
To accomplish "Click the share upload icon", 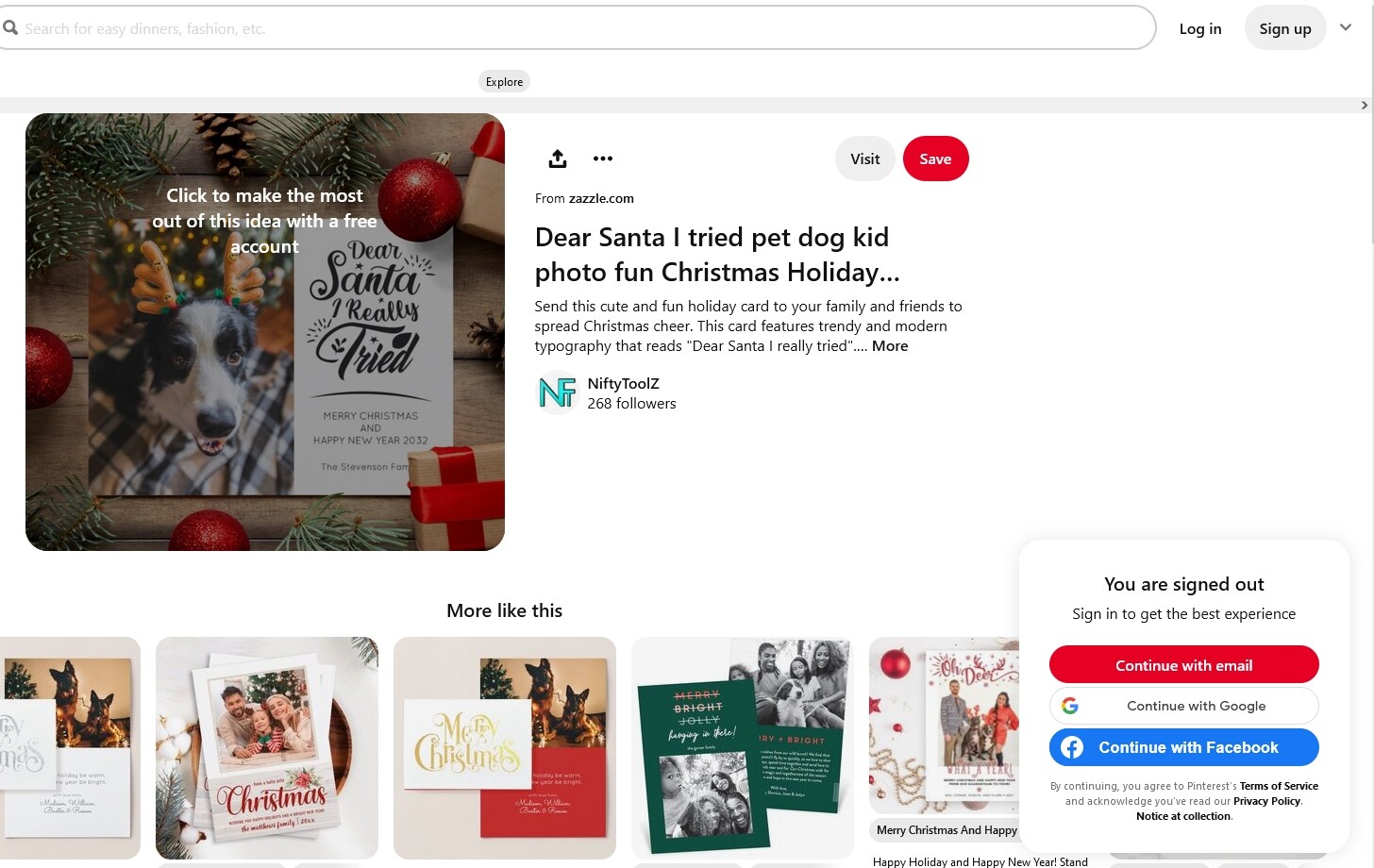I will [558, 159].
